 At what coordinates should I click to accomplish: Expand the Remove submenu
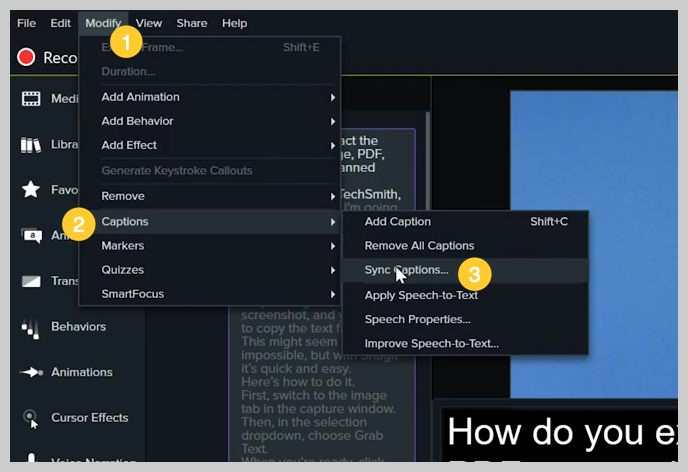coord(209,196)
